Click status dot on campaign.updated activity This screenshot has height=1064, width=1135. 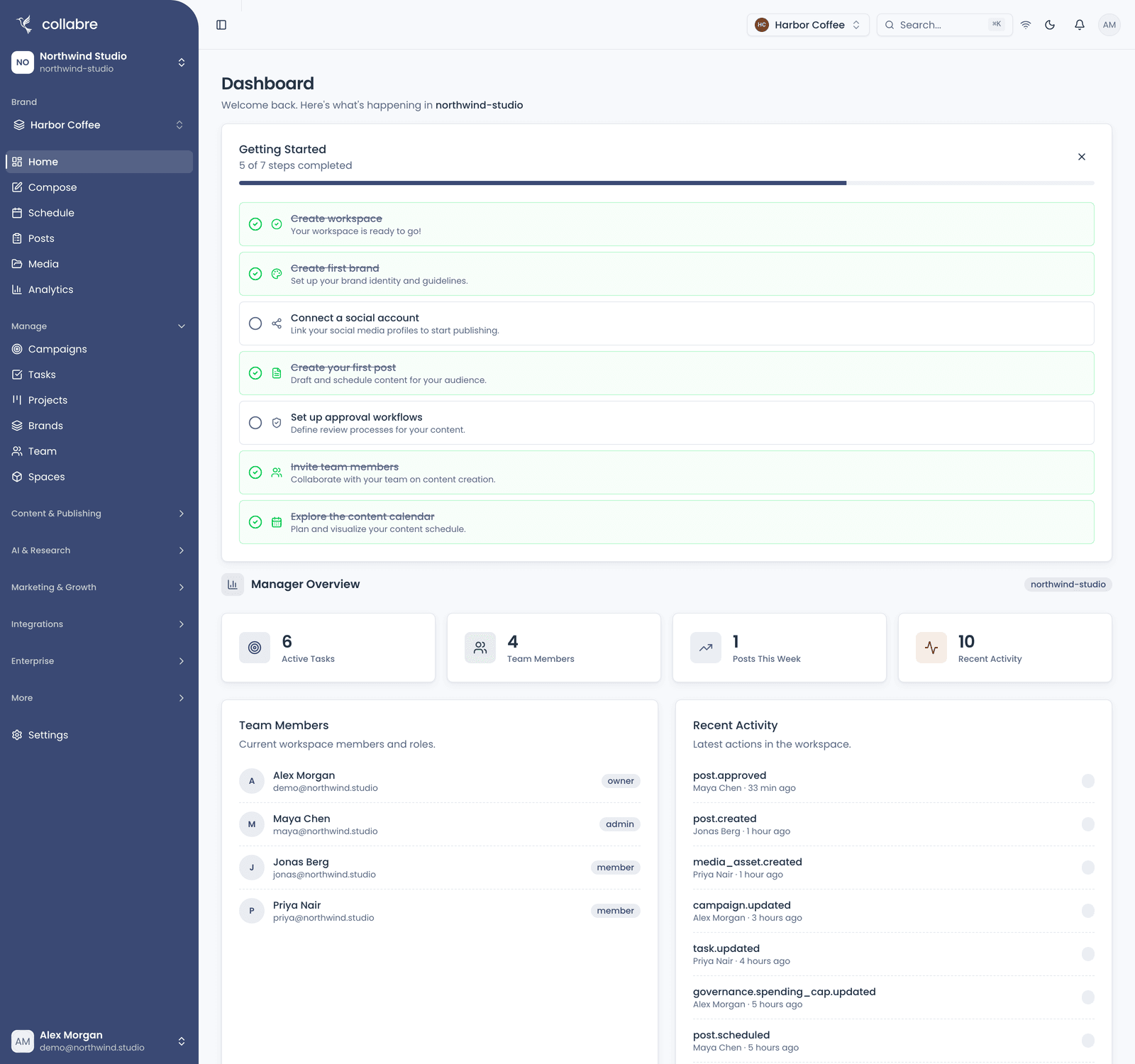point(1088,911)
